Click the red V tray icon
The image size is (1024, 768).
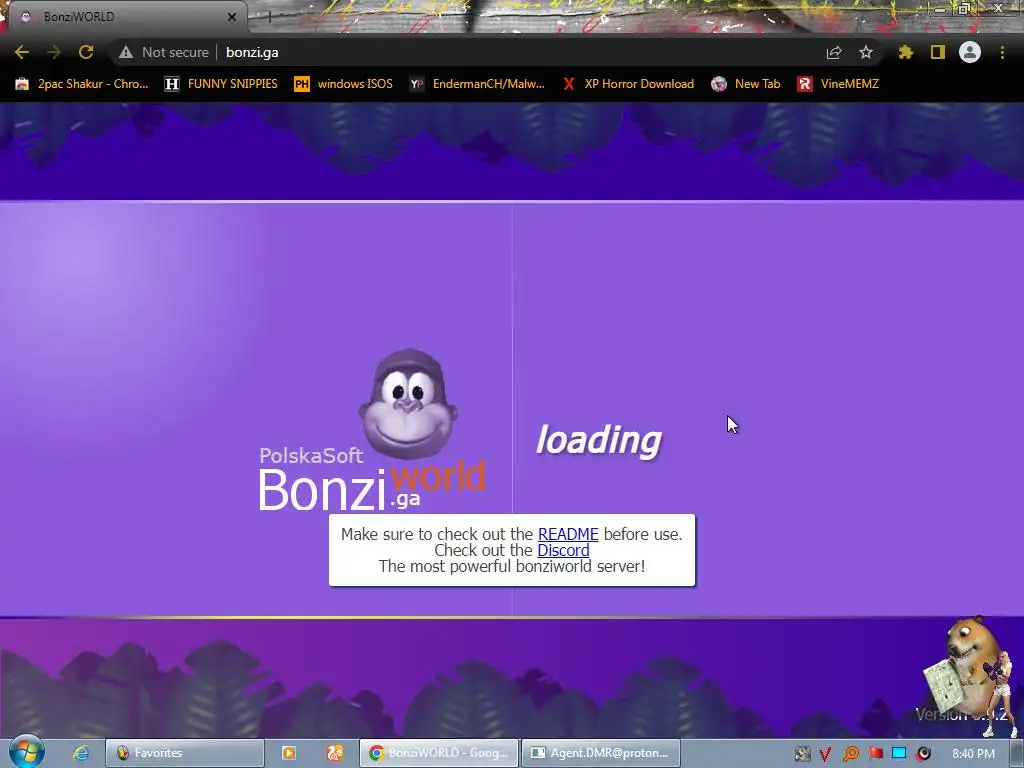coord(825,754)
